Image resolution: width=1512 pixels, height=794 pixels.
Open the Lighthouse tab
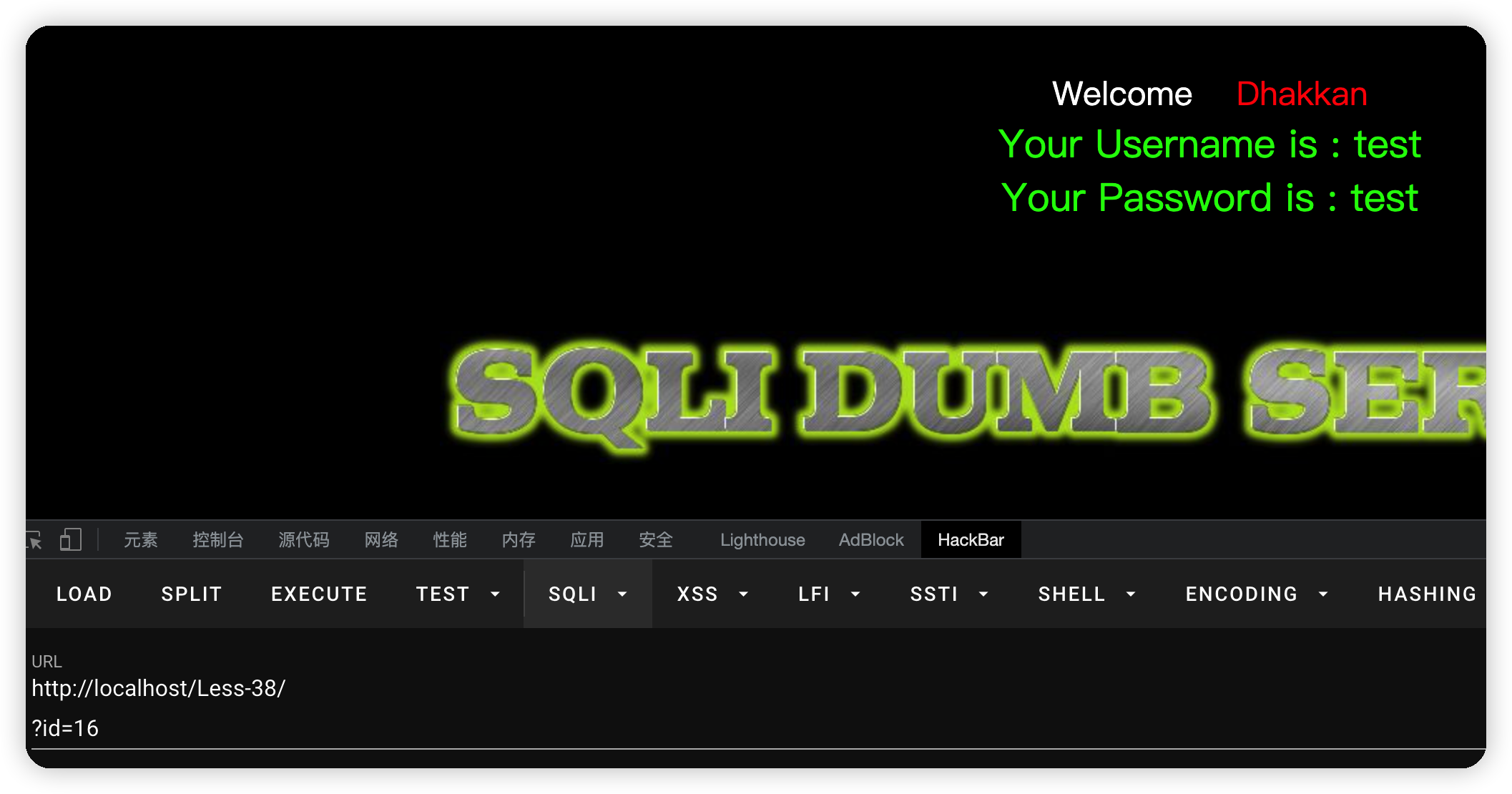tap(762, 540)
